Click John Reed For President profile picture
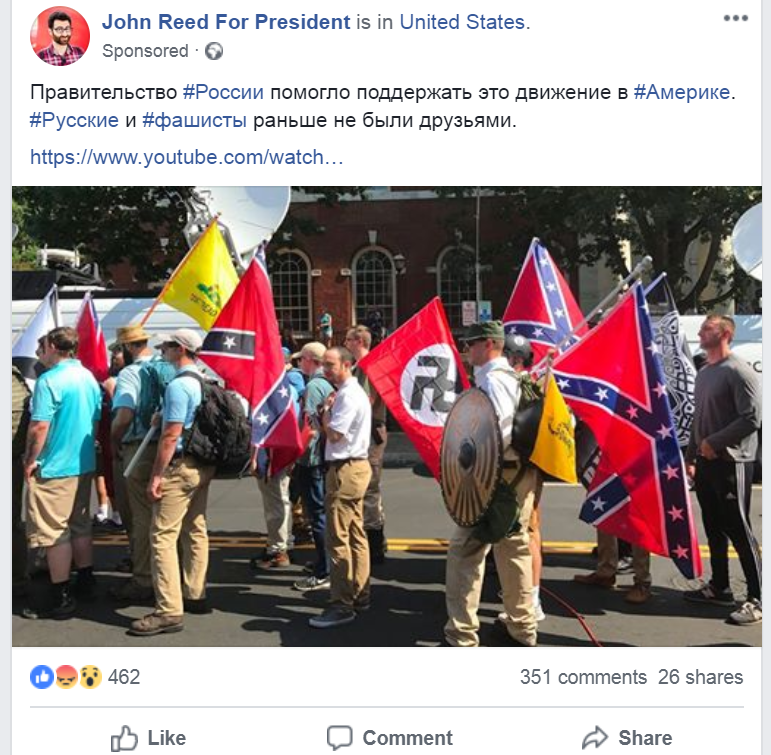Viewport: 771px width, 755px height. click(60, 36)
